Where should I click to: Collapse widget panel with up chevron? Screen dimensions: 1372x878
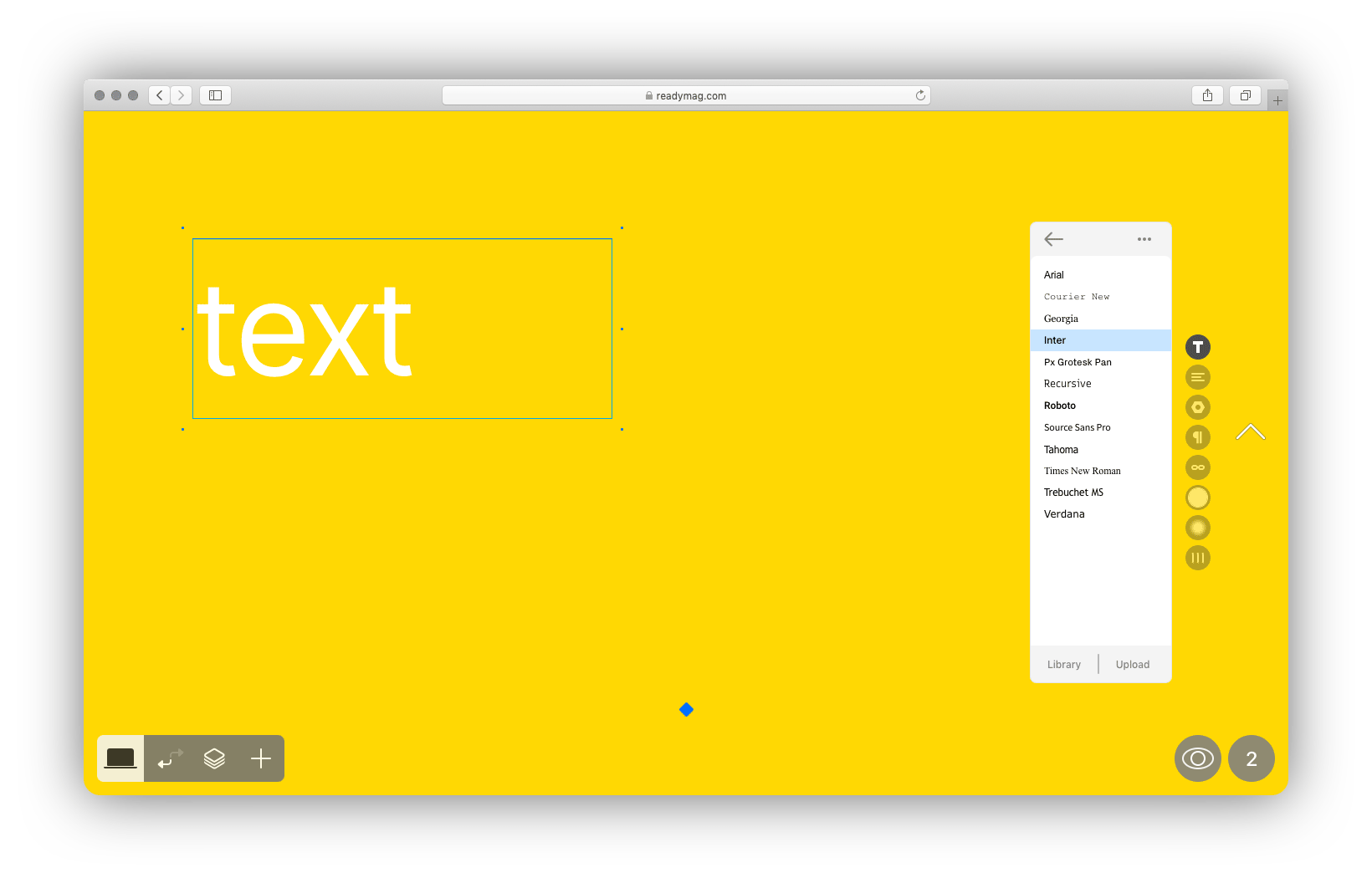[x=1251, y=431]
